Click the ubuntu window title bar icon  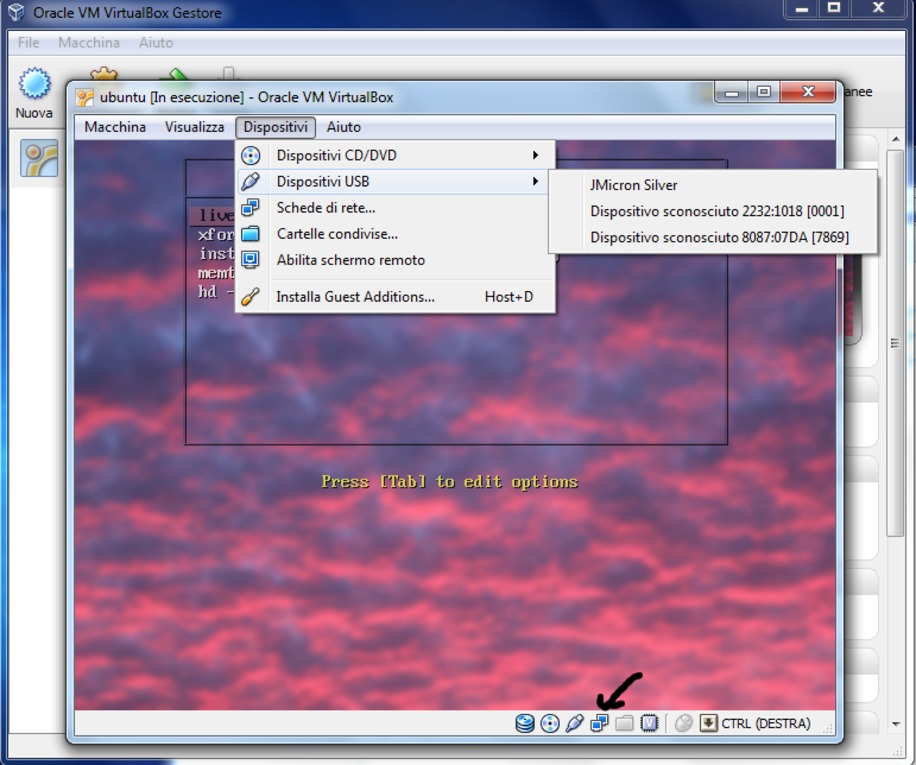[x=85, y=98]
